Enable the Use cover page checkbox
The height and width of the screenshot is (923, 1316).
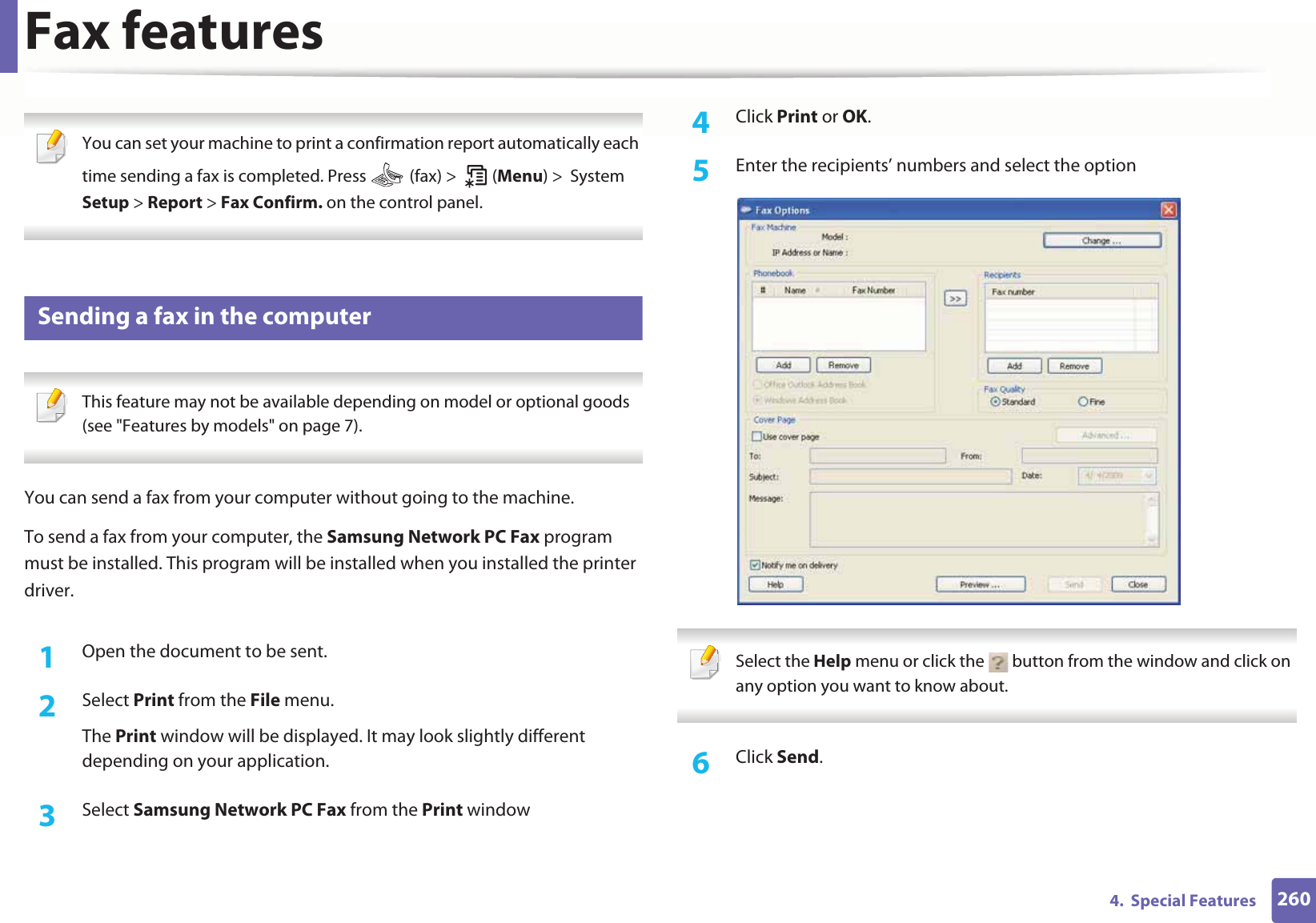tap(756, 436)
